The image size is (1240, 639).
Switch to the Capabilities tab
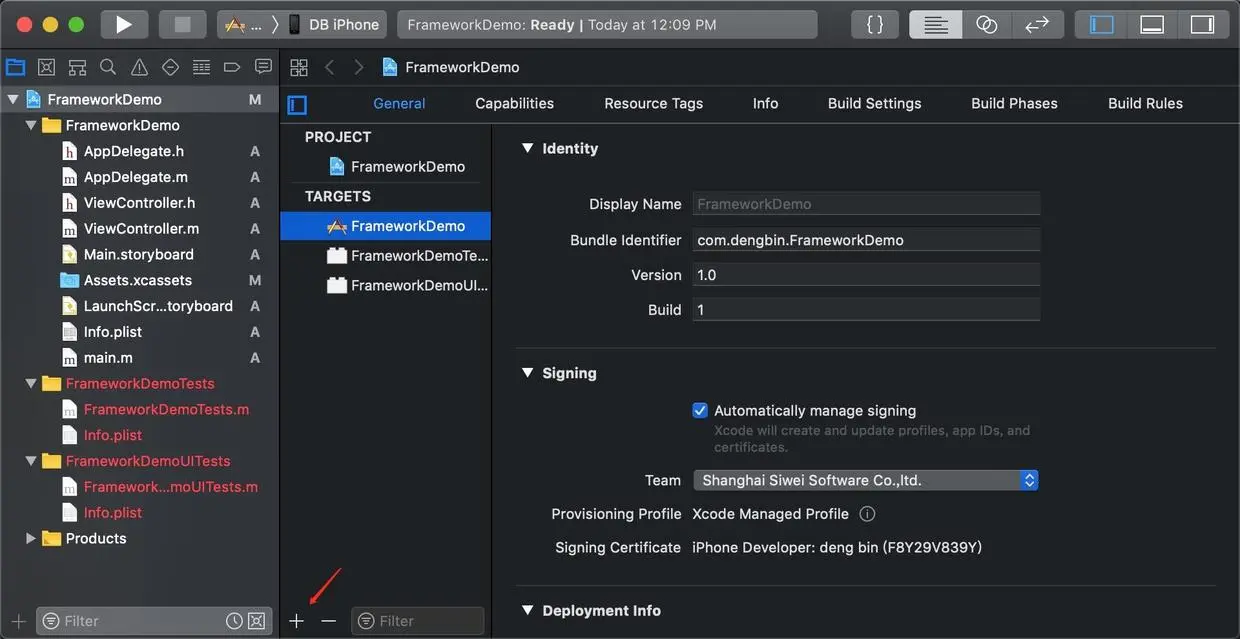pos(514,103)
